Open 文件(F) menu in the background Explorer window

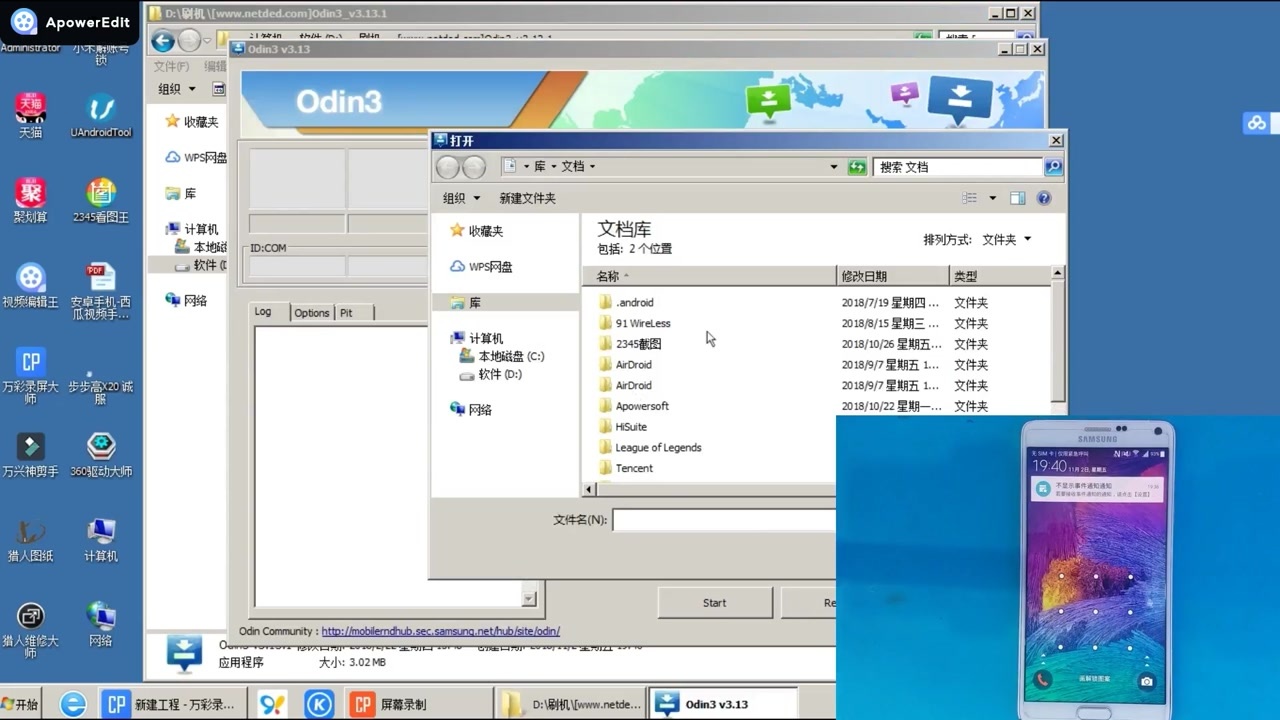(171, 66)
